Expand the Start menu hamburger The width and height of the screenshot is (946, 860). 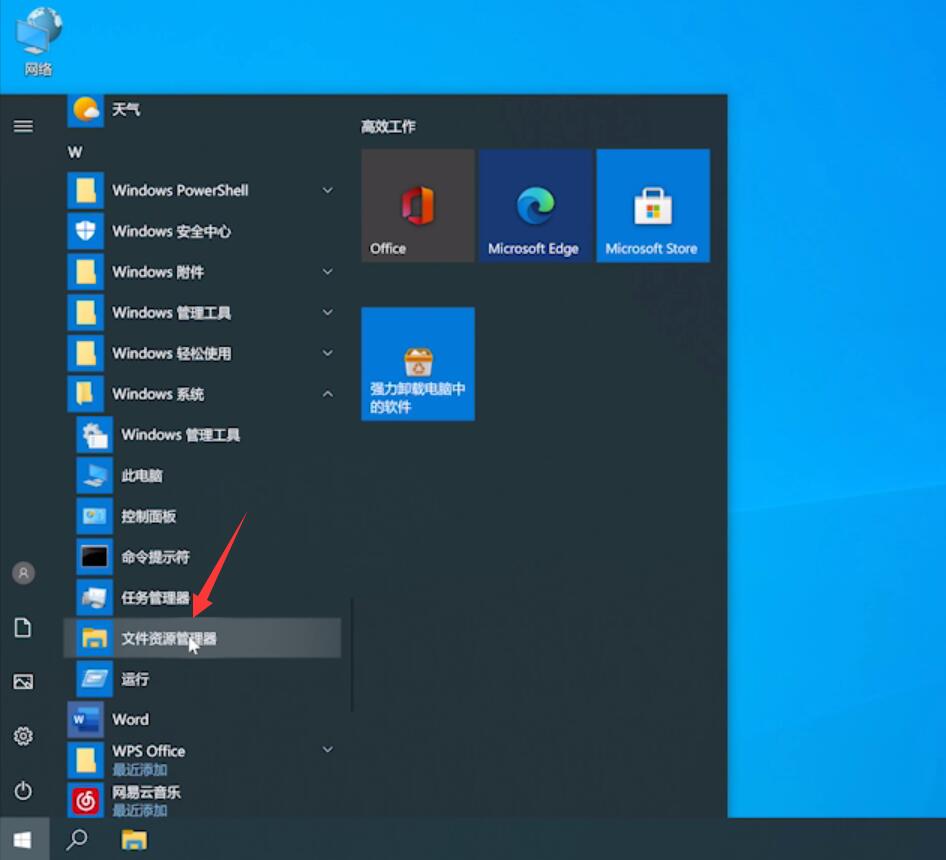coord(24,126)
